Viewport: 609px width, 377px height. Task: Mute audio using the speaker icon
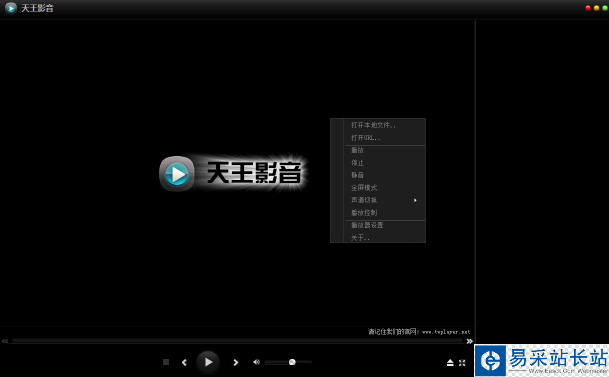click(x=256, y=362)
